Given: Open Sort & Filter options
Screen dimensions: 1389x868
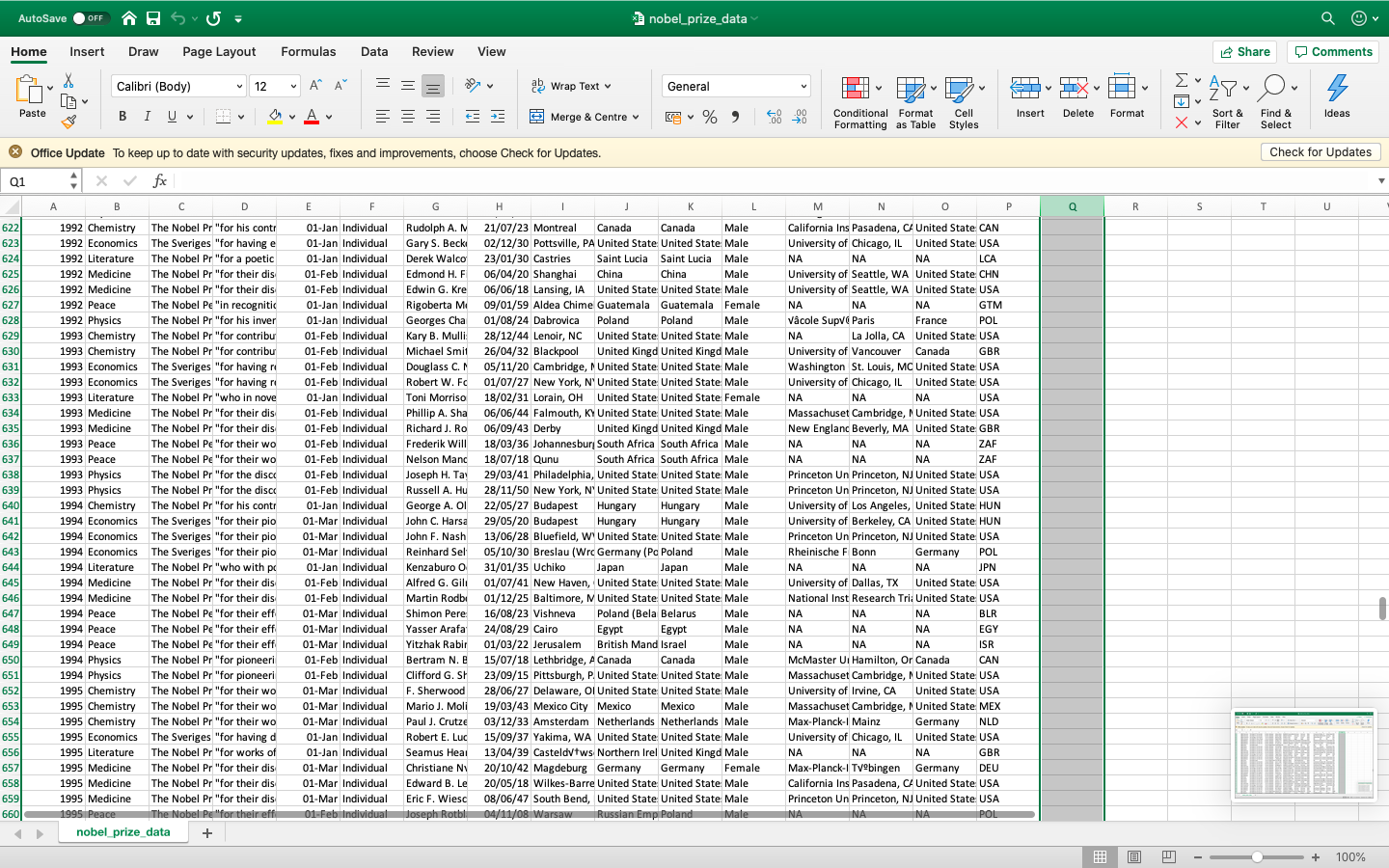Looking at the screenshot, I should coord(1227,100).
